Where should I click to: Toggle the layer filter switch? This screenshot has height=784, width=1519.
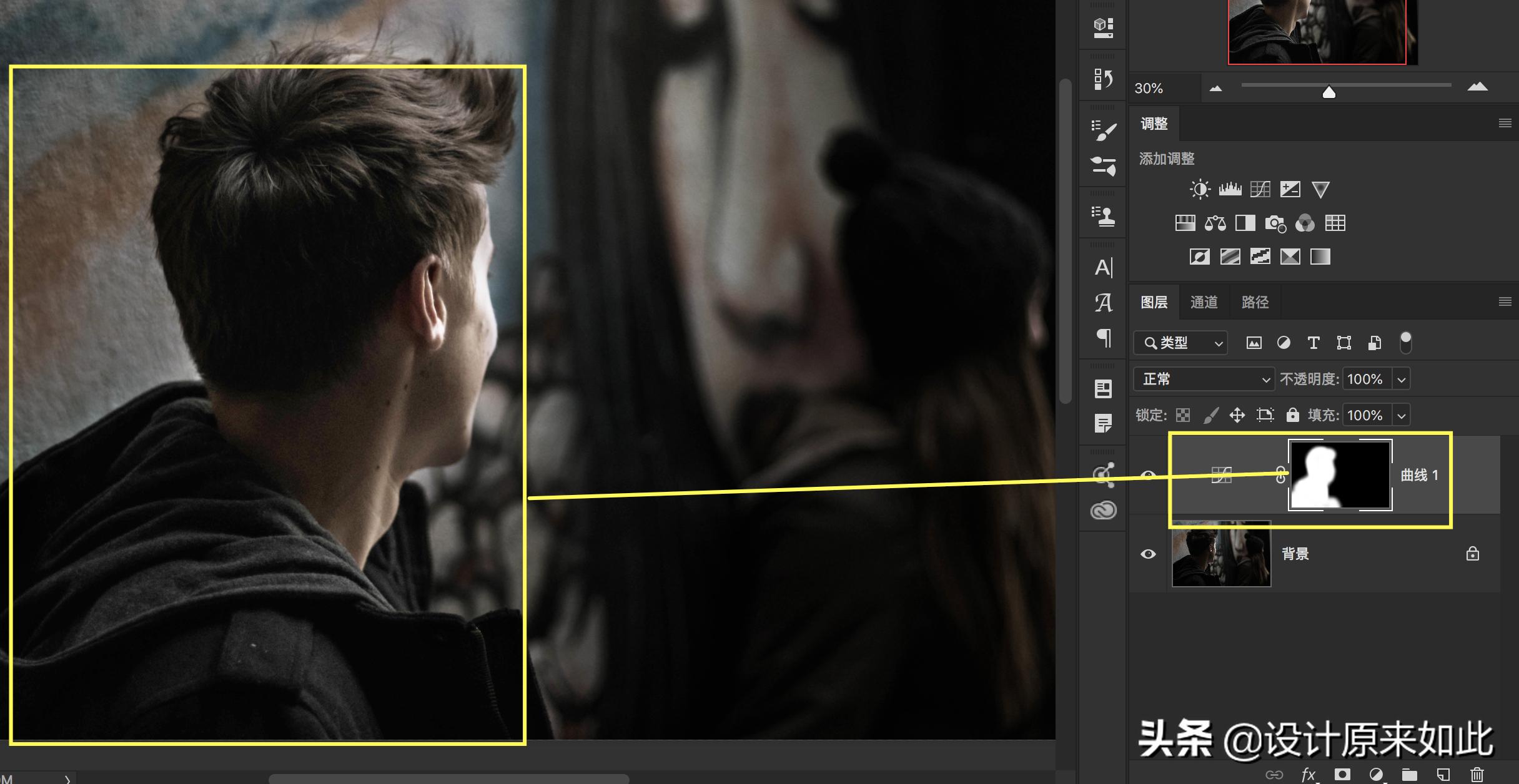(1405, 342)
